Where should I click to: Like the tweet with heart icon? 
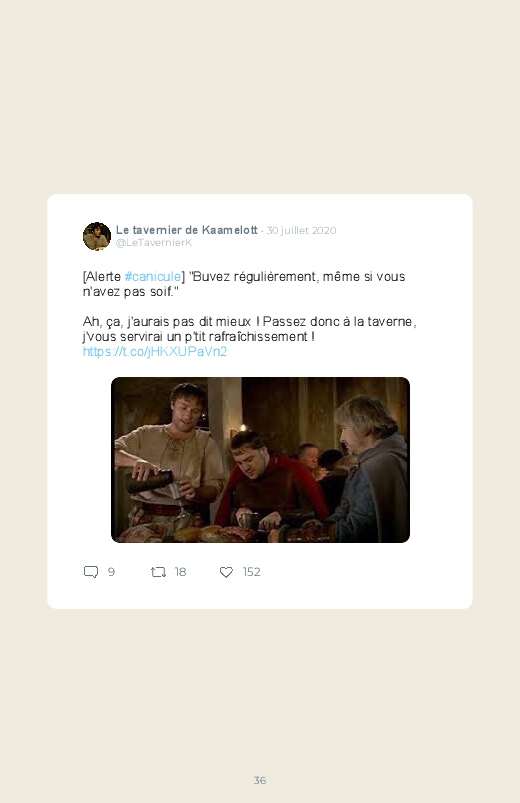[226, 572]
